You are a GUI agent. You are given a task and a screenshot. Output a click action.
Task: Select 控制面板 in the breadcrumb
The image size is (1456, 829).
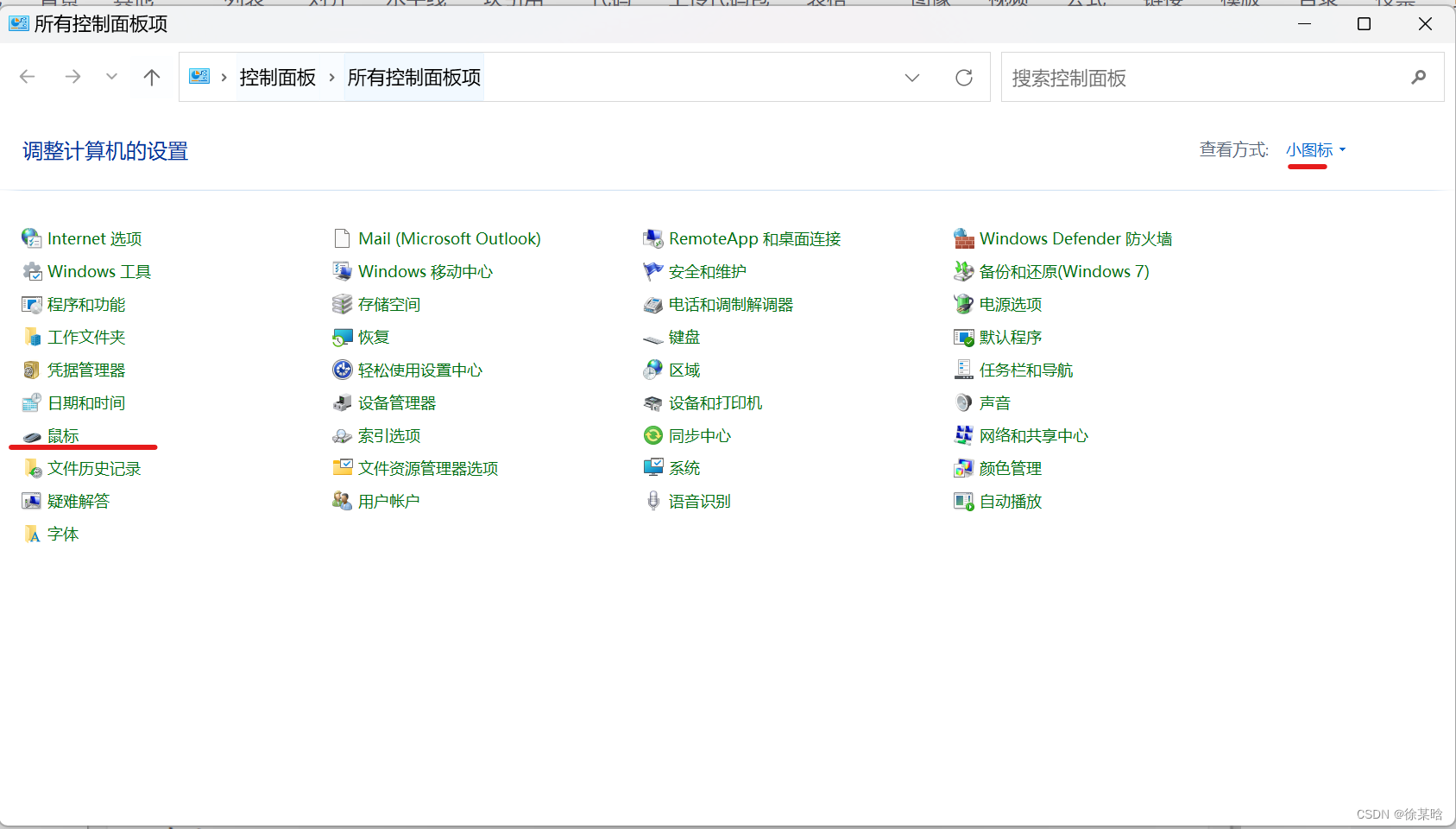pos(277,77)
